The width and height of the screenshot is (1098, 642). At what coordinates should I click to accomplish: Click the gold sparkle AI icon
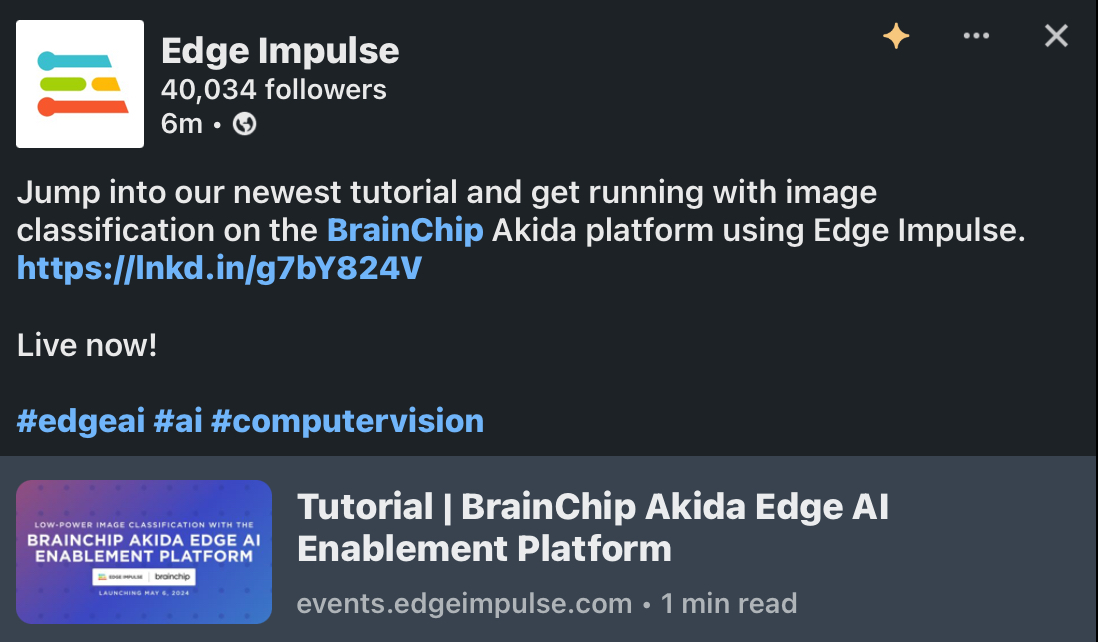(x=896, y=36)
